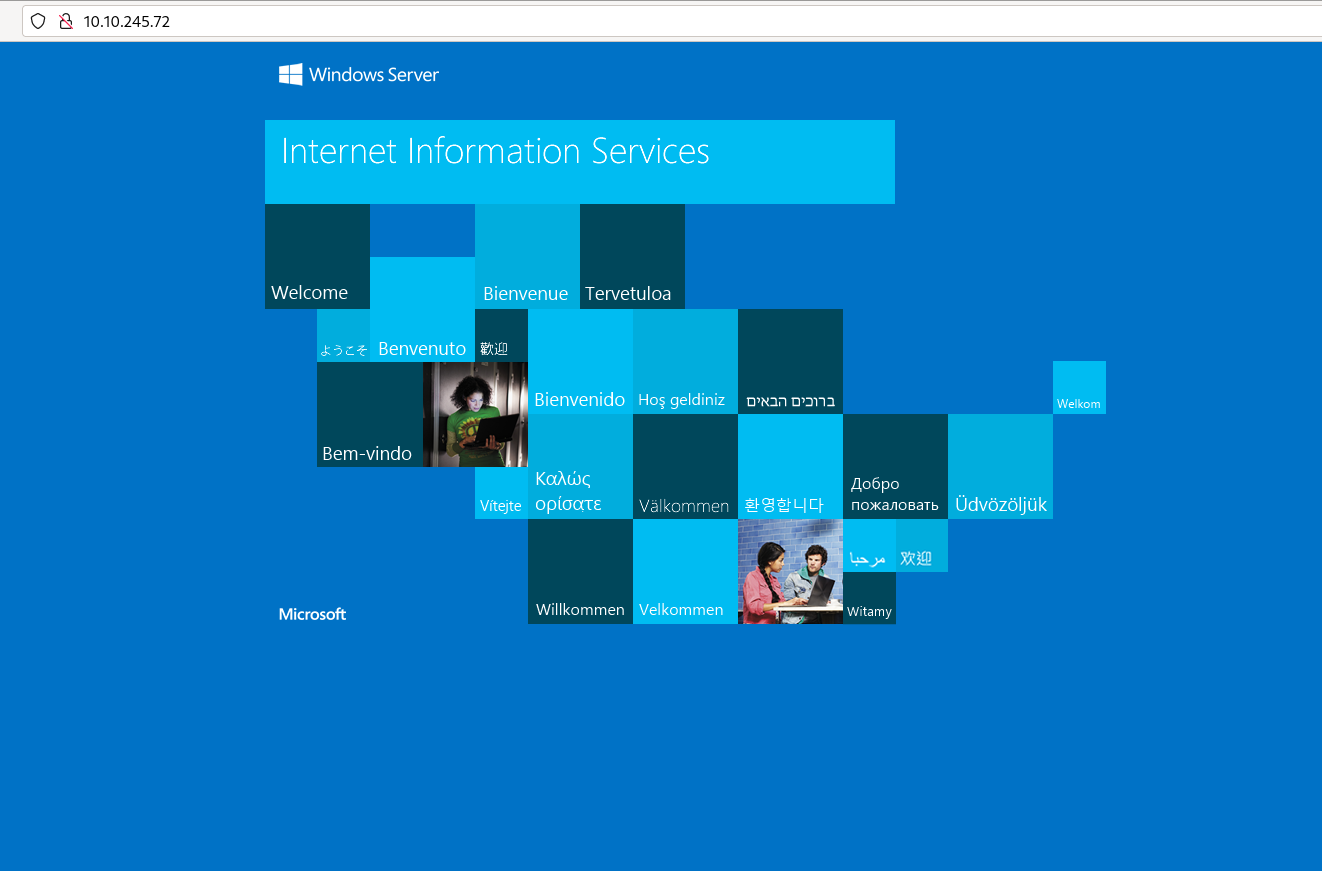Select the Bienvenue tile

[x=527, y=257]
